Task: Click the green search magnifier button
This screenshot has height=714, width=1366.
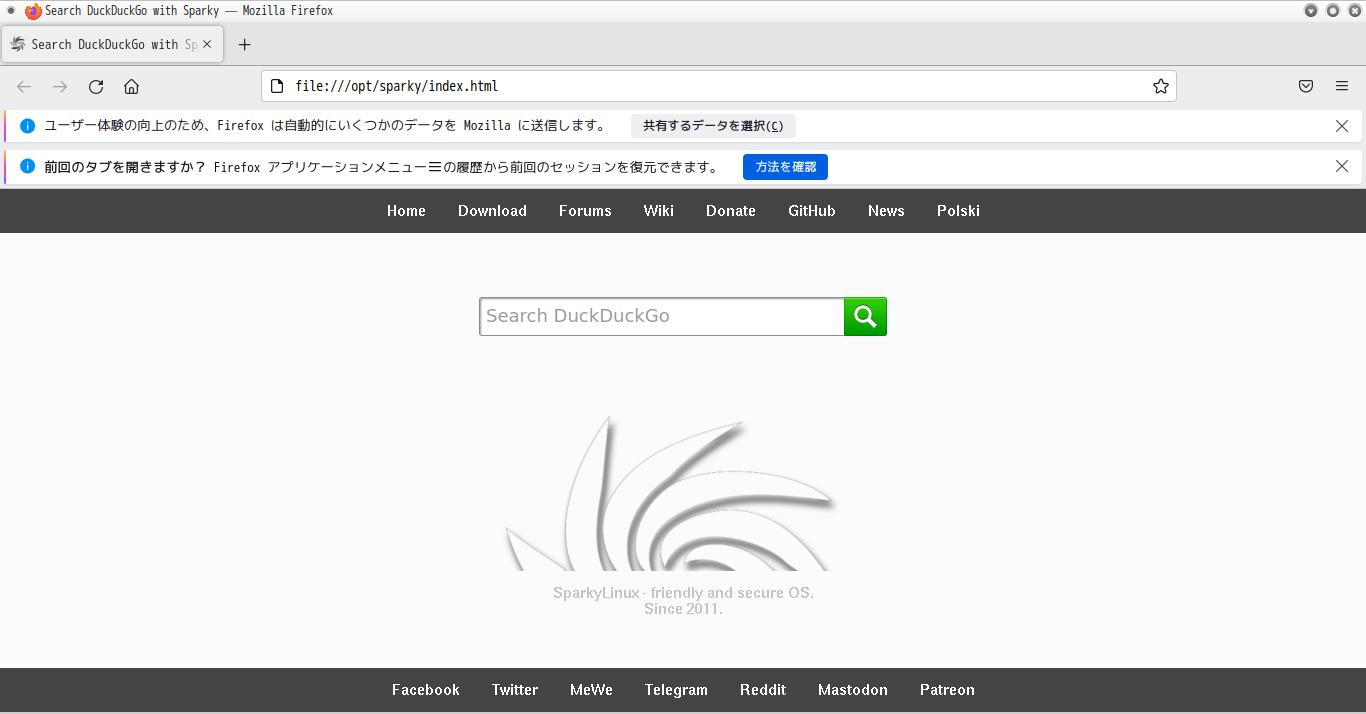Action: coord(865,317)
